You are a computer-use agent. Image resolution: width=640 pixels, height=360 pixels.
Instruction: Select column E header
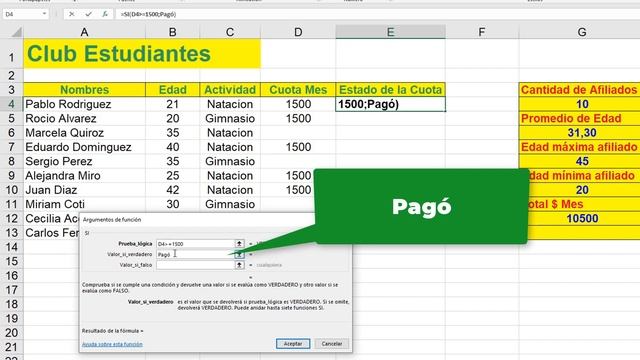point(391,32)
